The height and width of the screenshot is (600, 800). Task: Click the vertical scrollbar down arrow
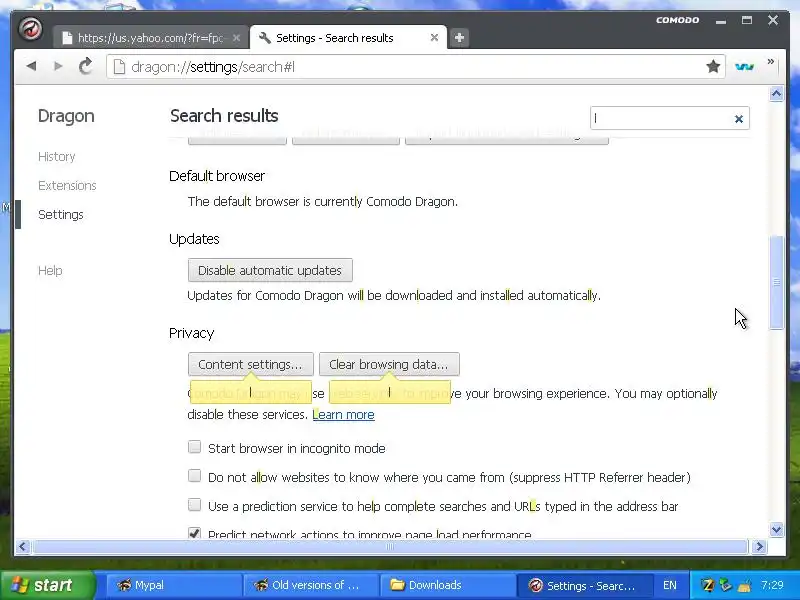click(777, 530)
